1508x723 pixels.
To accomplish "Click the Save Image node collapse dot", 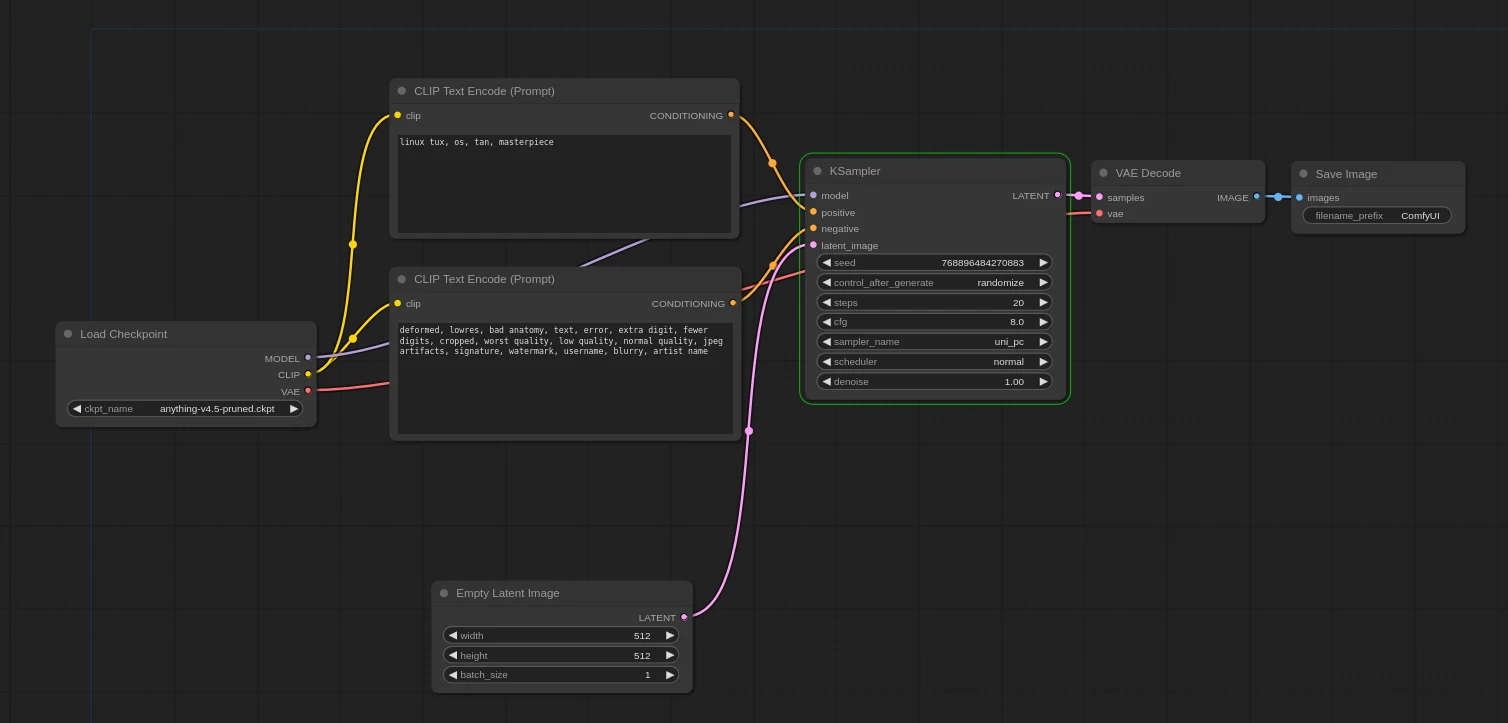I will coord(1304,174).
